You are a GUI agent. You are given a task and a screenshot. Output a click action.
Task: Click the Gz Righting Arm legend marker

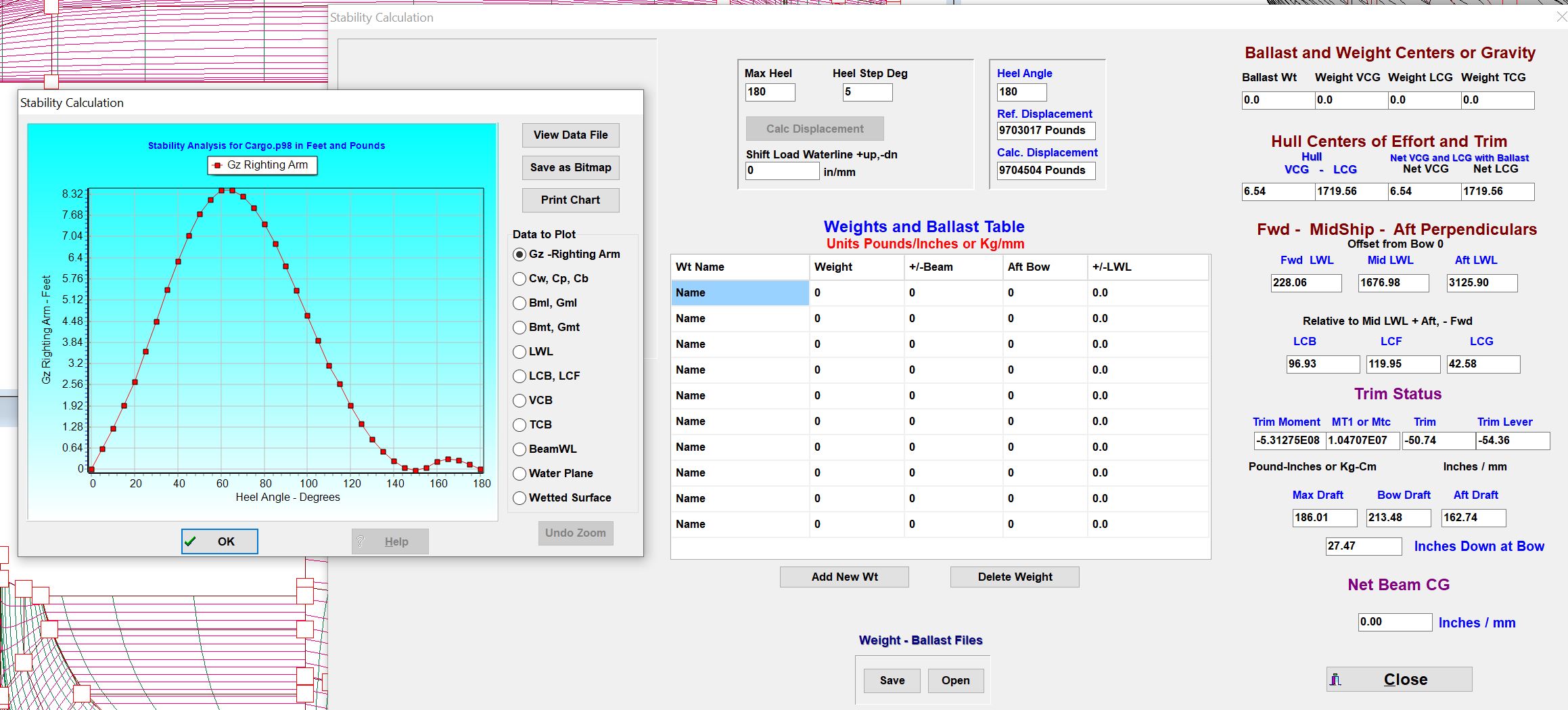[217, 165]
